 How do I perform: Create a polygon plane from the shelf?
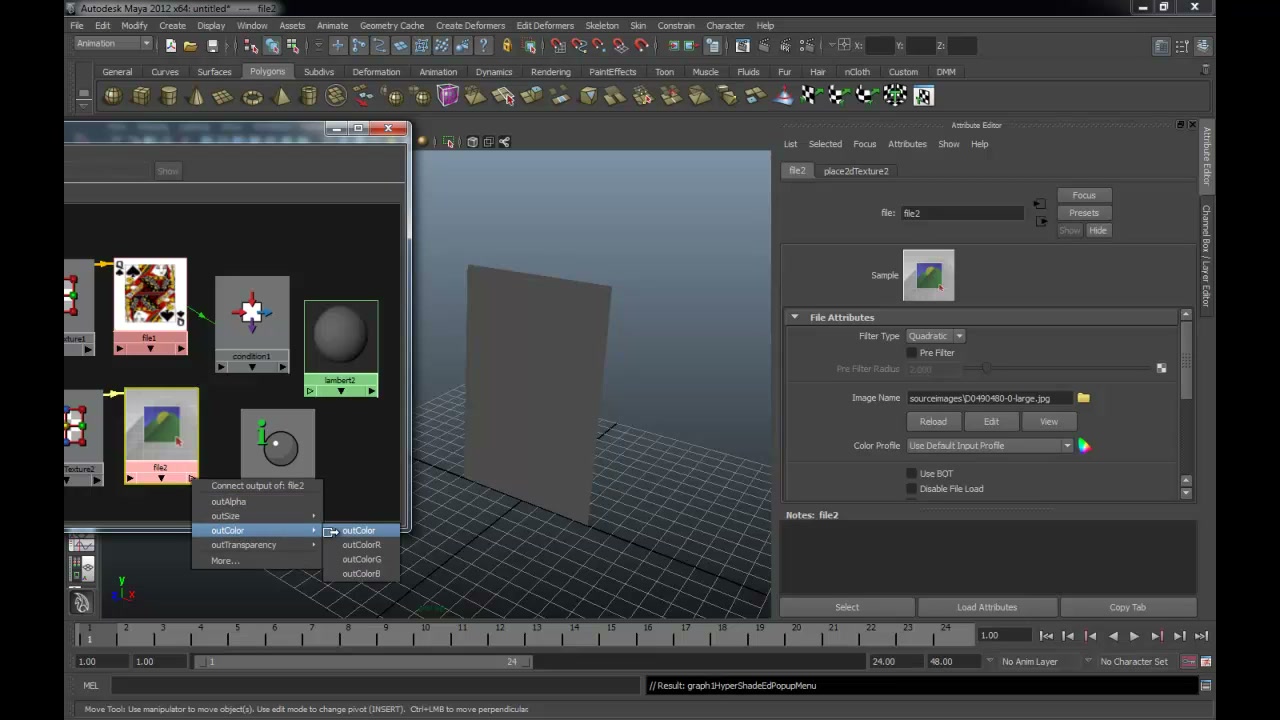(224, 96)
